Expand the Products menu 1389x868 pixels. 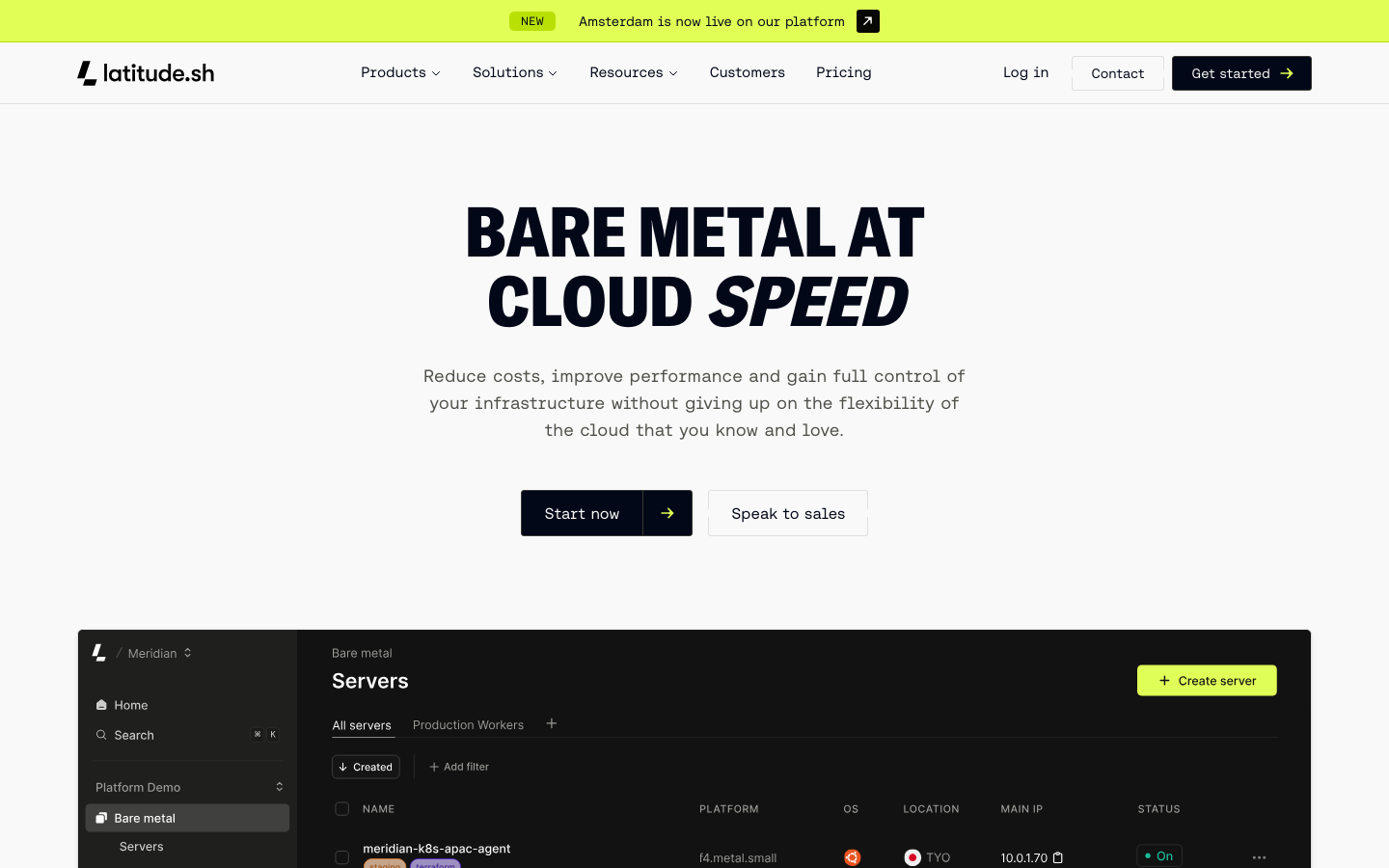click(400, 72)
